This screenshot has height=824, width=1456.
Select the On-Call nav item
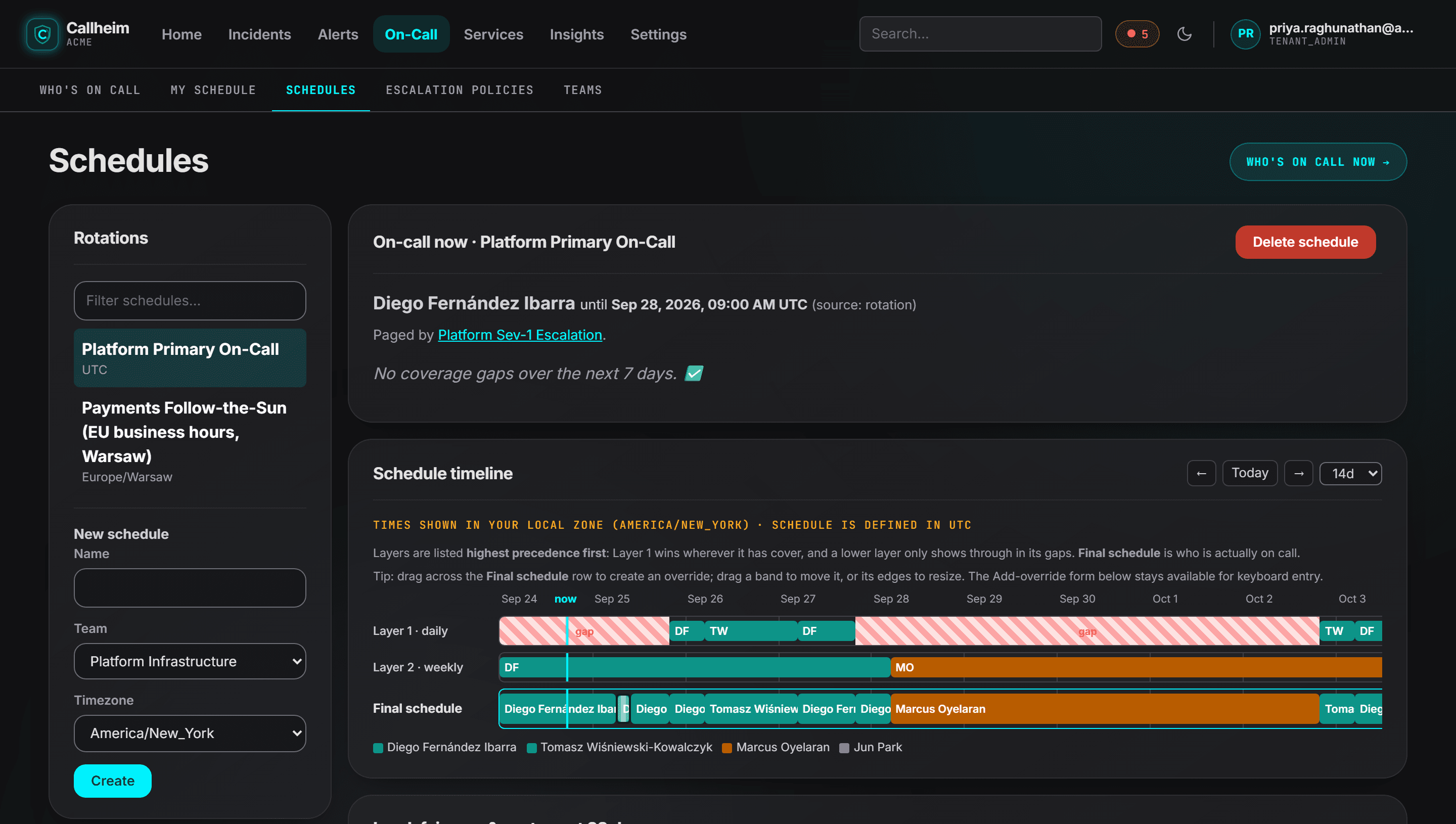[x=411, y=34]
